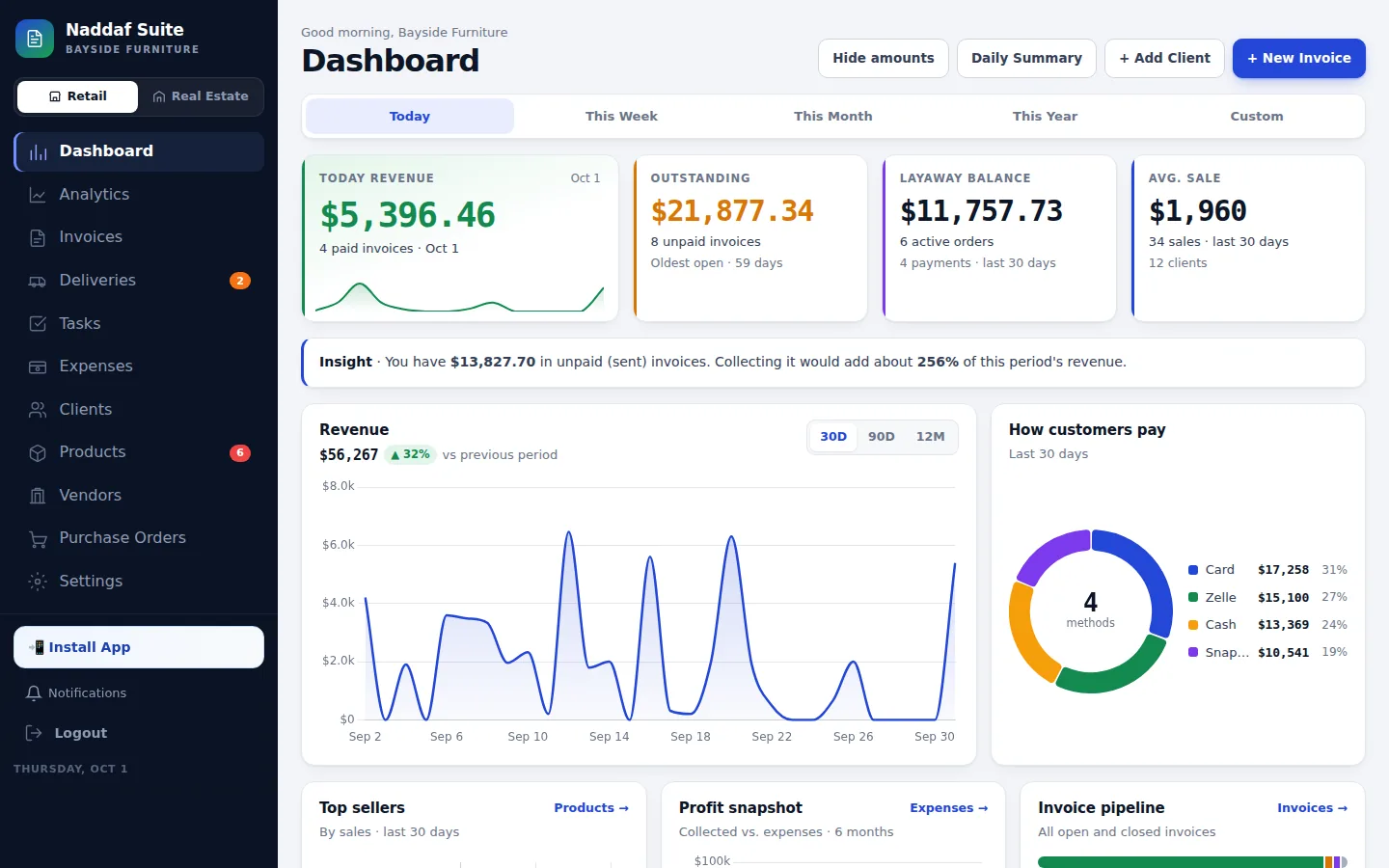Click the Analytics line-chart icon

pyautogui.click(x=38, y=195)
